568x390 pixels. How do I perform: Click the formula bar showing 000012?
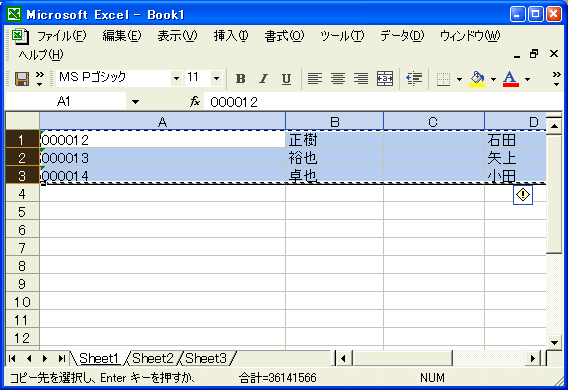(x=383, y=102)
